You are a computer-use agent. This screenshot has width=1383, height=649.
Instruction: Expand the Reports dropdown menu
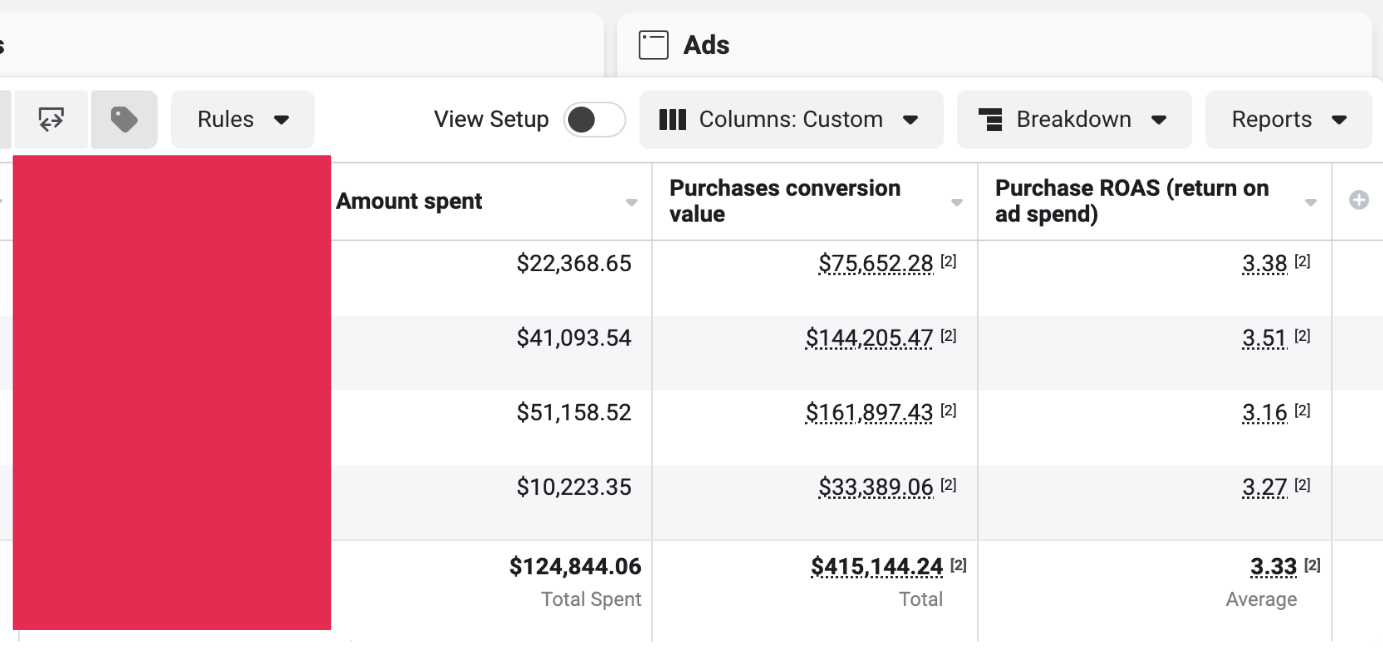[x=1288, y=120]
